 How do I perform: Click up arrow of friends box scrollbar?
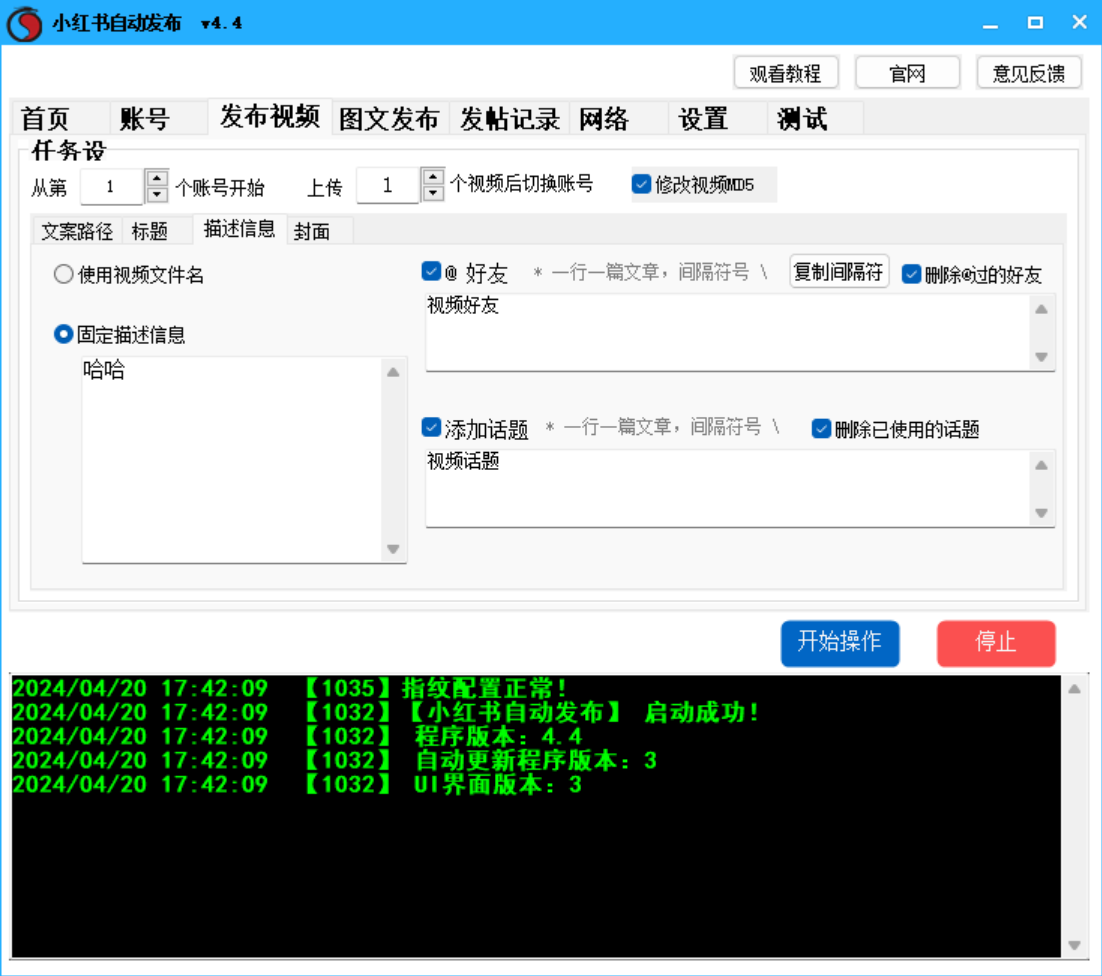click(x=1042, y=309)
